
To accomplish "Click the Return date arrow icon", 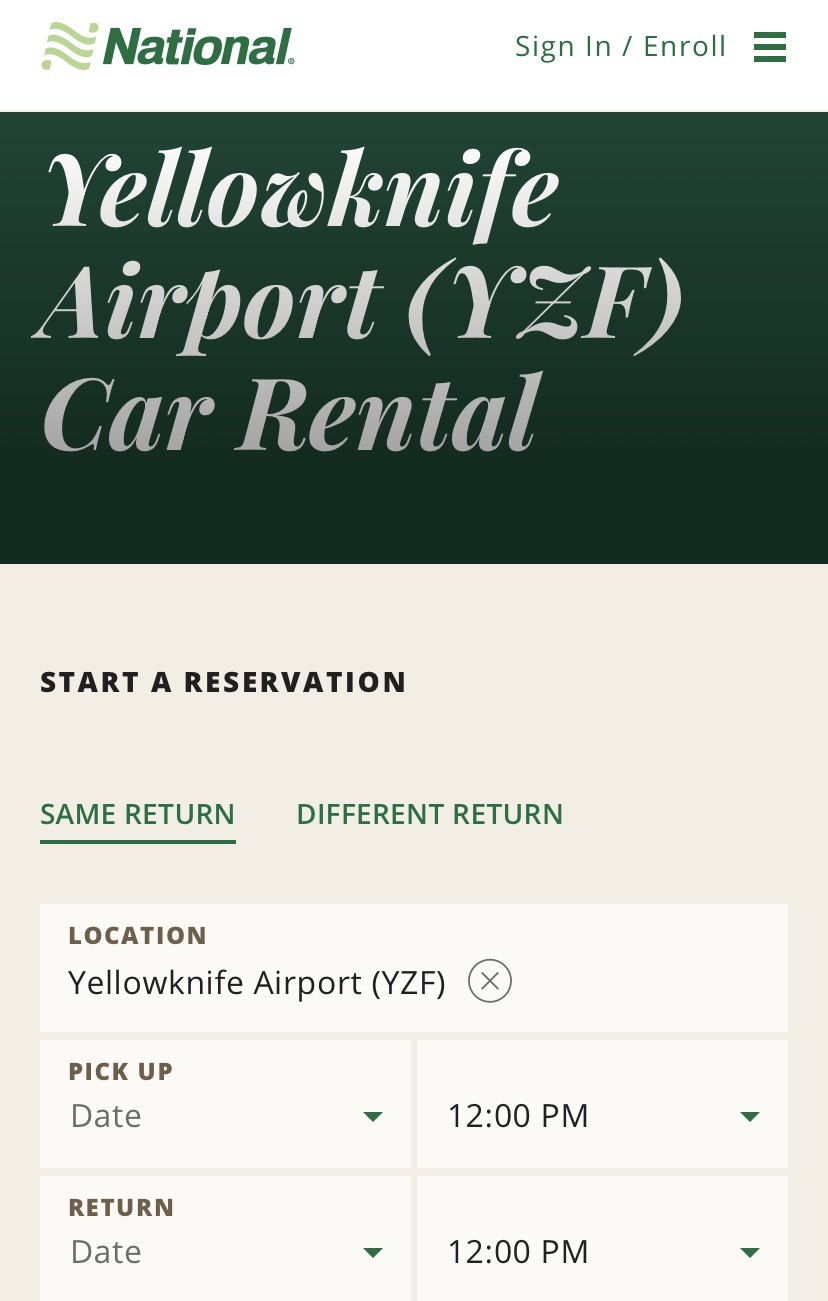I will pyautogui.click(x=373, y=1252).
